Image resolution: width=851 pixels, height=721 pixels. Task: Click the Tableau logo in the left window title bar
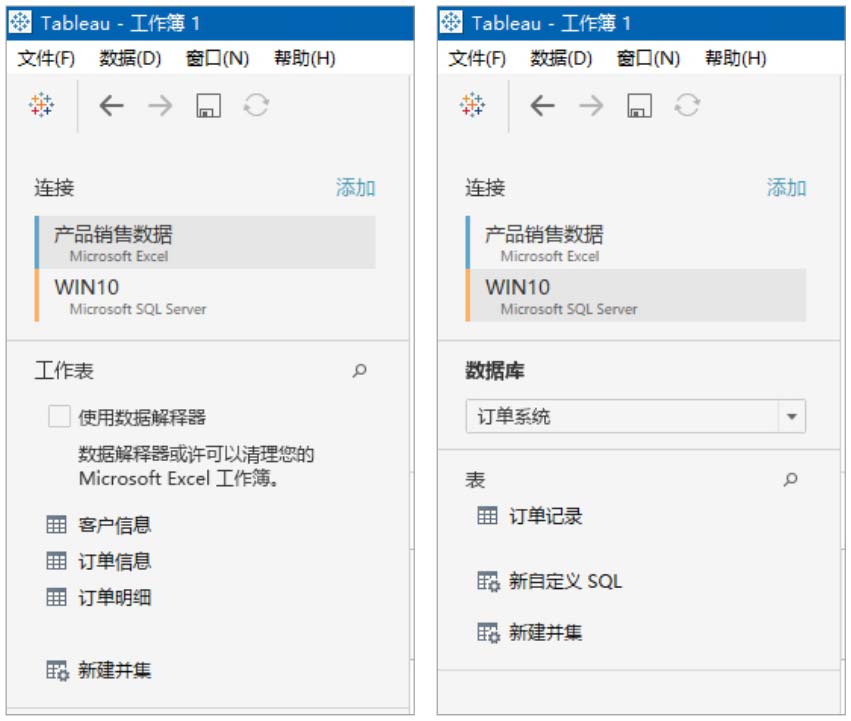tap(21, 23)
